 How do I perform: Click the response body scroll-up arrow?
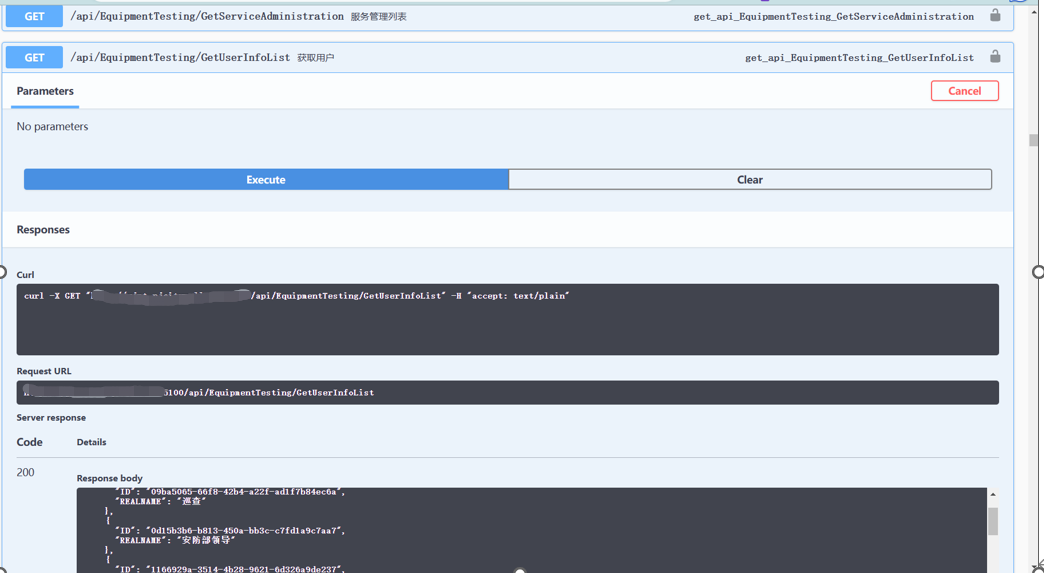(x=992, y=494)
